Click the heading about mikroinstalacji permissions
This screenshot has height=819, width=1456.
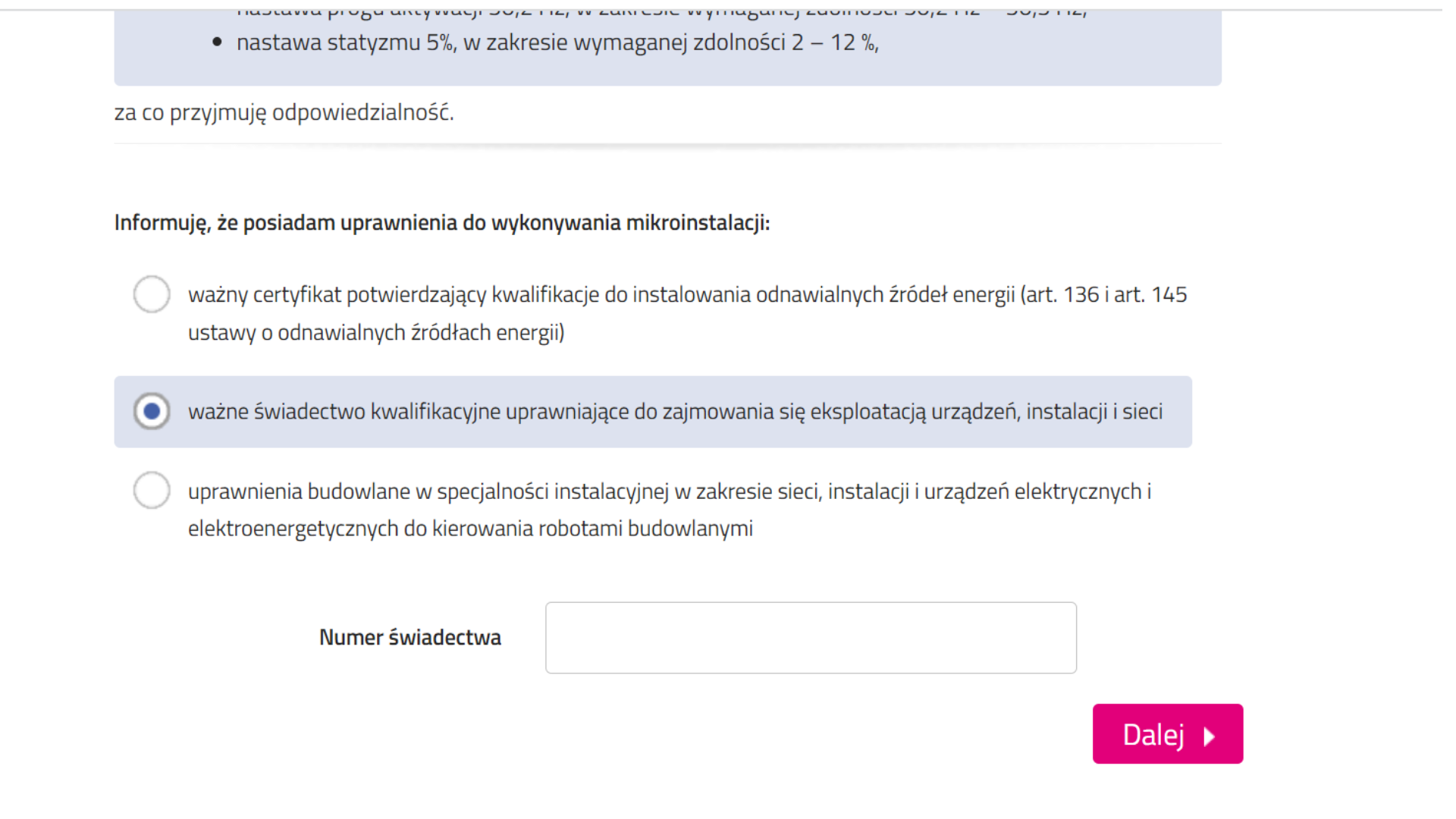point(442,223)
